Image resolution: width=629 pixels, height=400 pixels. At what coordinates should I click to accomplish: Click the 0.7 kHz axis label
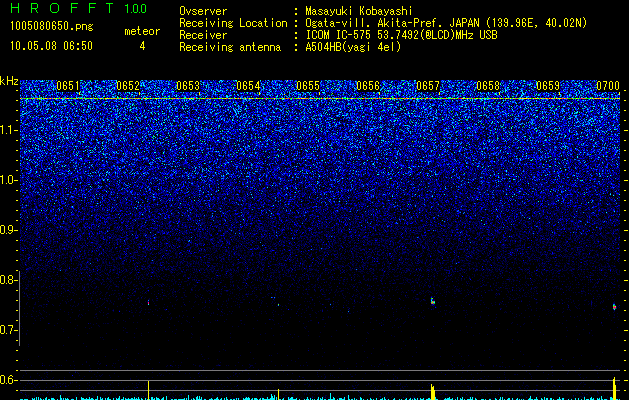[8, 330]
